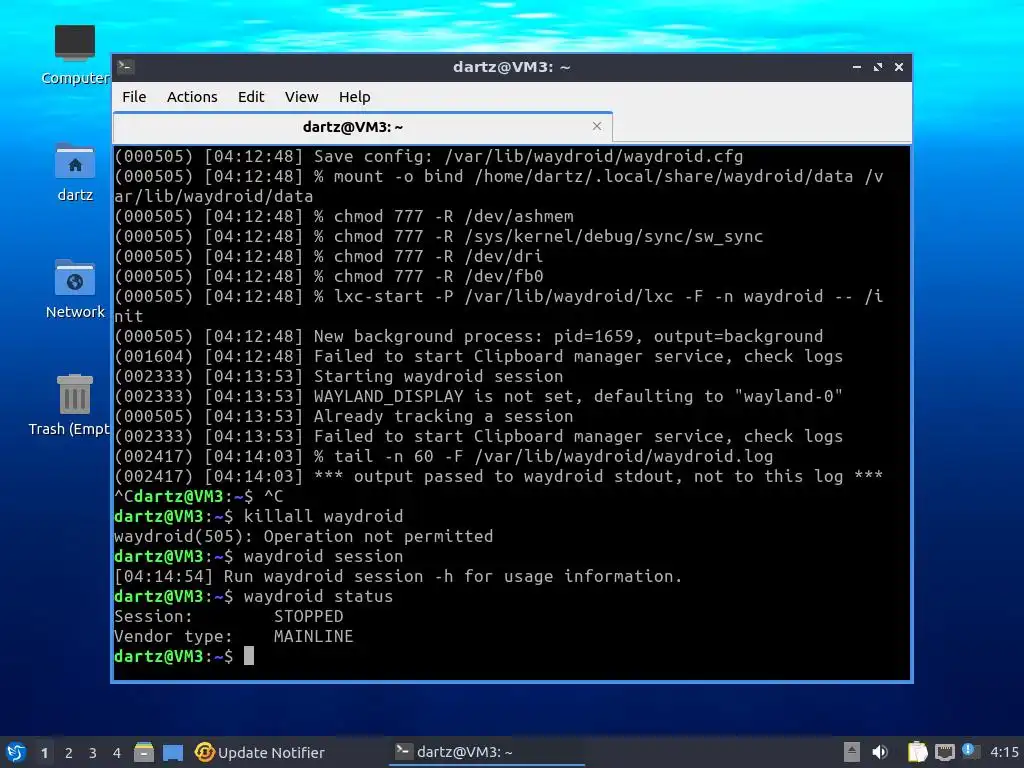The image size is (1024, 768).
Task: Close the terminal window
Action: [x=899, y=67]
